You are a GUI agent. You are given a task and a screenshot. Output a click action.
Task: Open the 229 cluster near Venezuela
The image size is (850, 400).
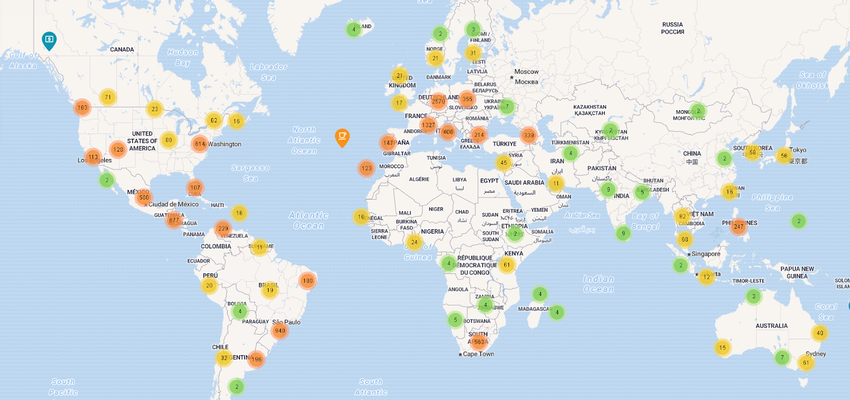point(223,229)
